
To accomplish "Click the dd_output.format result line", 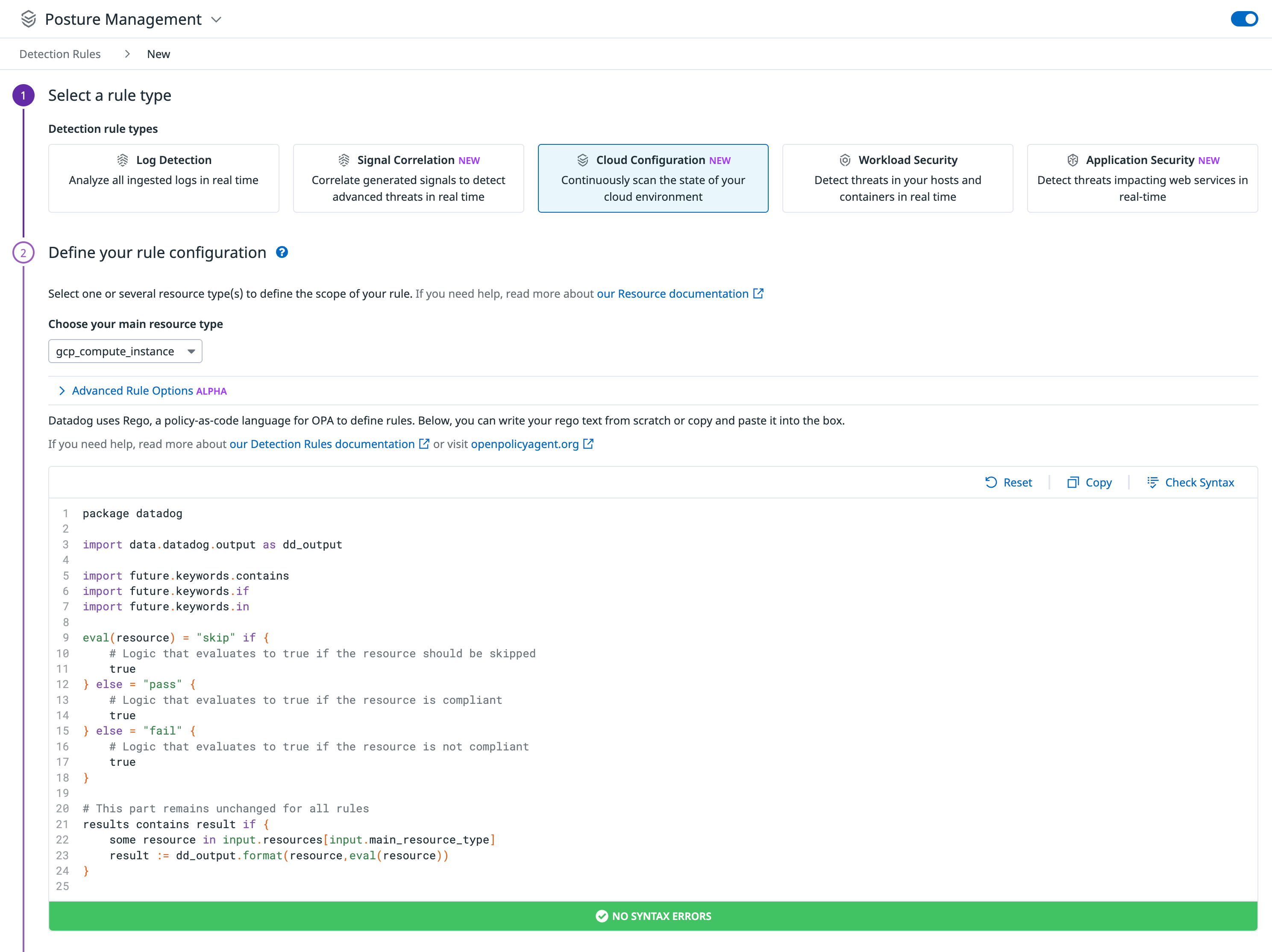I will (279, 855).
